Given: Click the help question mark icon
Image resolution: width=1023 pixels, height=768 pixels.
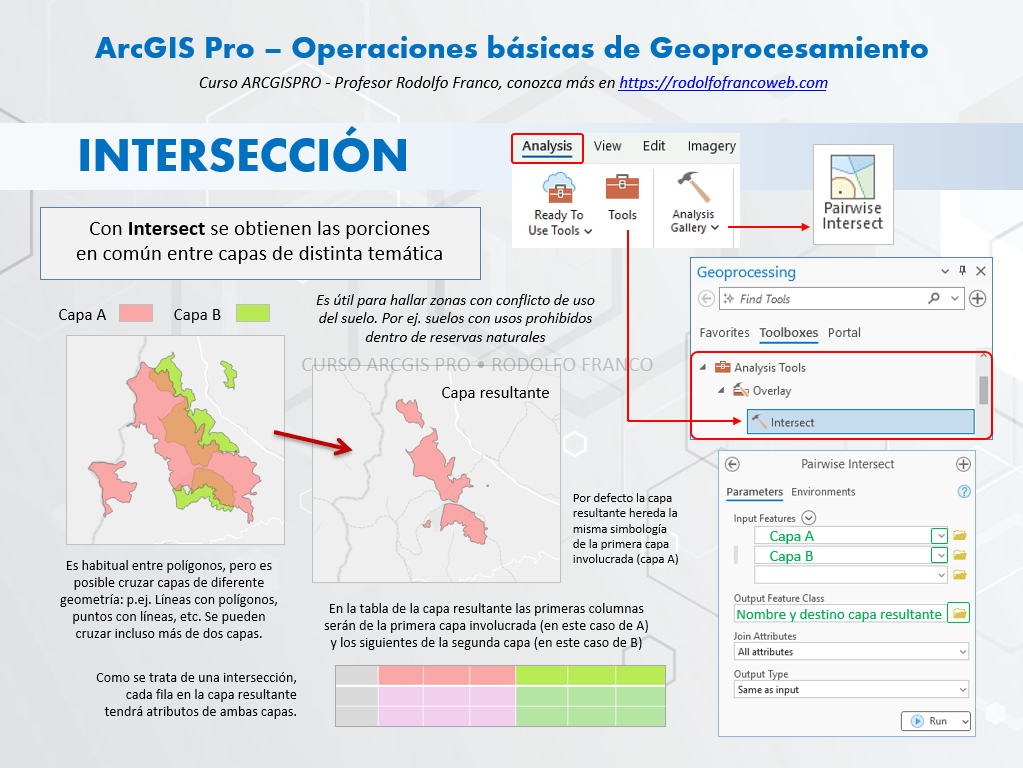Looking at the screenshot, I should (x=964, y=492).
